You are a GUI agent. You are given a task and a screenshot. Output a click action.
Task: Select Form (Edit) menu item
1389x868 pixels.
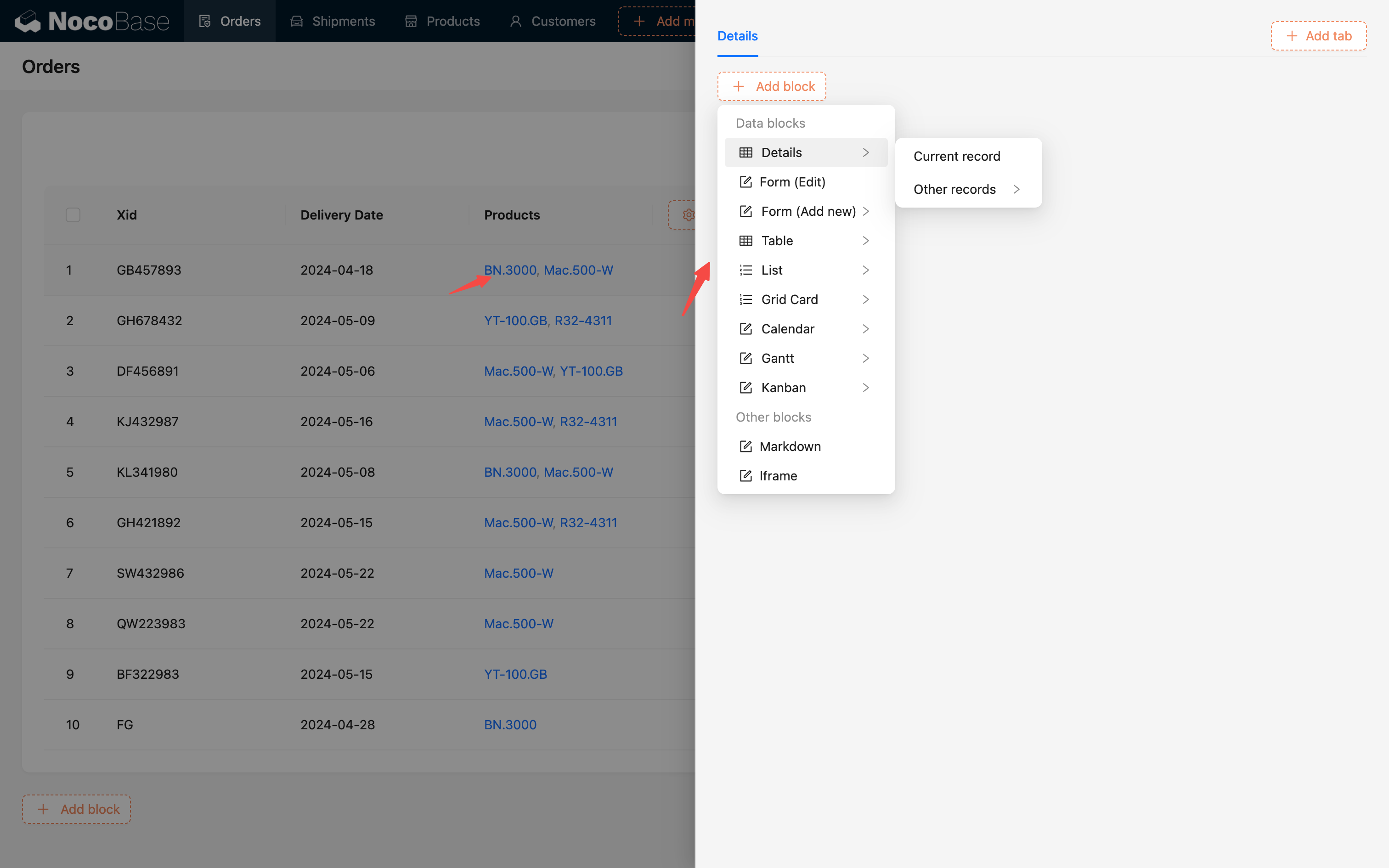point(792,182)
